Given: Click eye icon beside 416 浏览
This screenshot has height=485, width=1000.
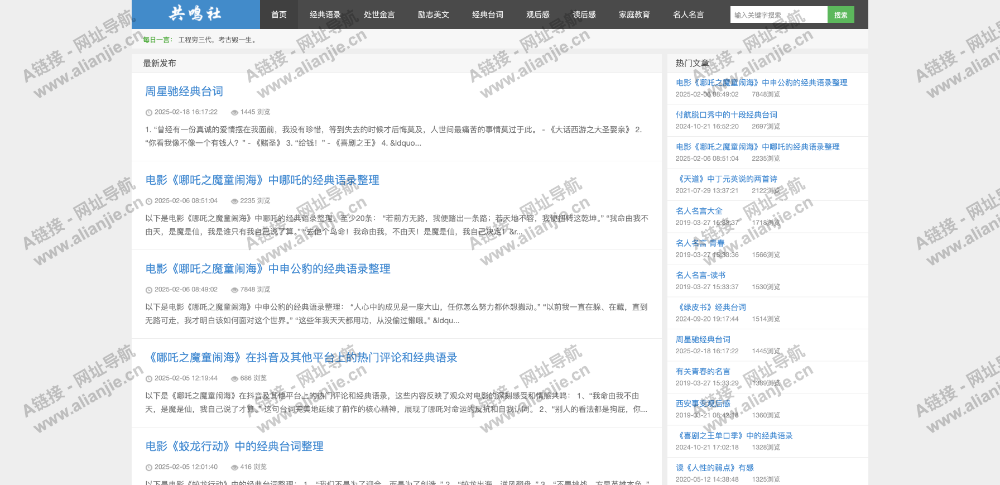Looking at the screenshot, I should pyautogui.click(x=235, y=467).
